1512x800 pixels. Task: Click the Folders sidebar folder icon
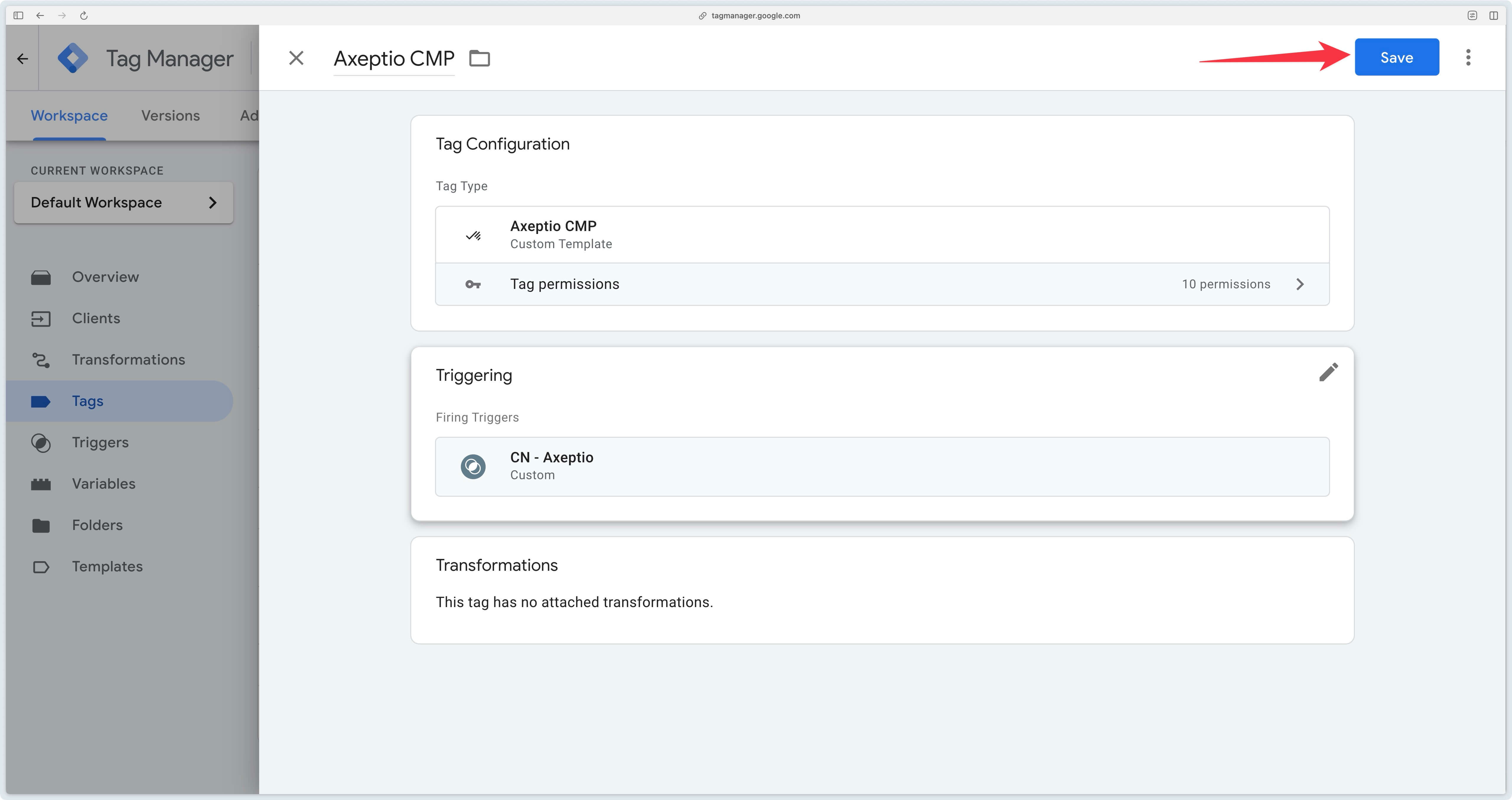pyautogui.click(x=40, y=525)
